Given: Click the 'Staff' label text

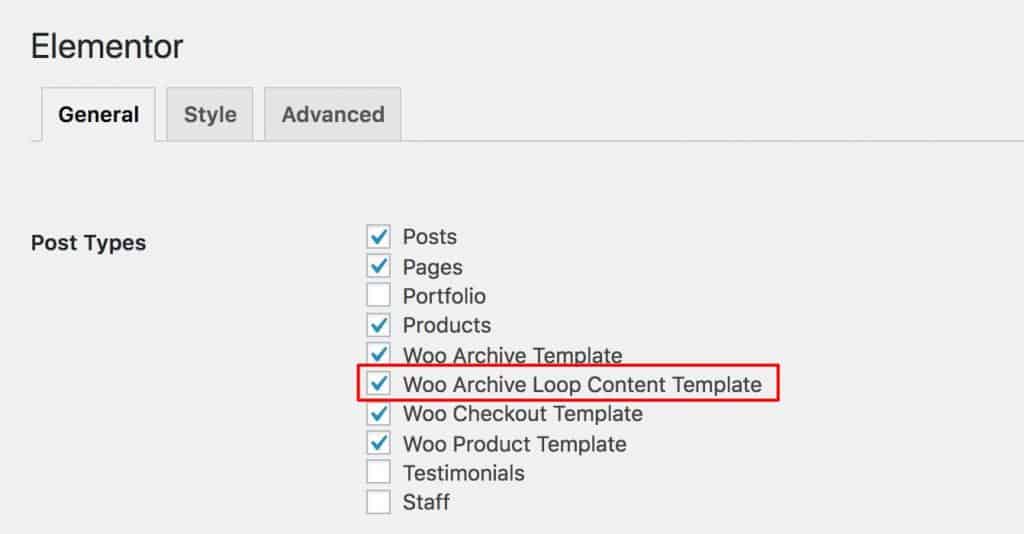Looking at the screenshot, I should click(x=426, y=502).
